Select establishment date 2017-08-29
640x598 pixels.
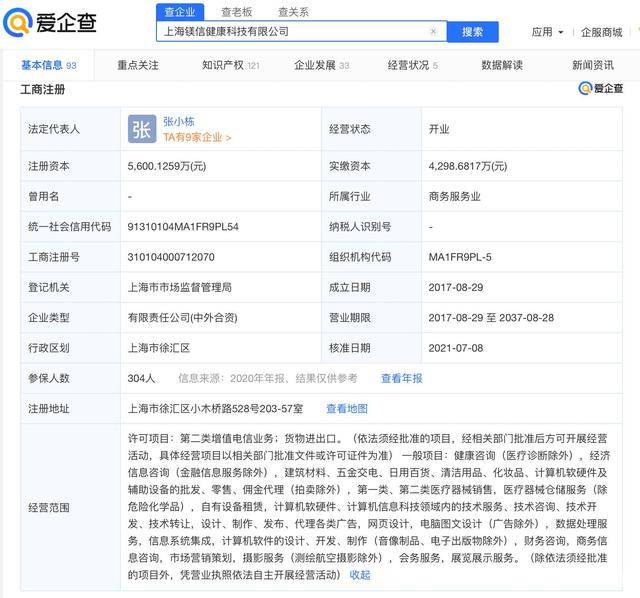456,287
